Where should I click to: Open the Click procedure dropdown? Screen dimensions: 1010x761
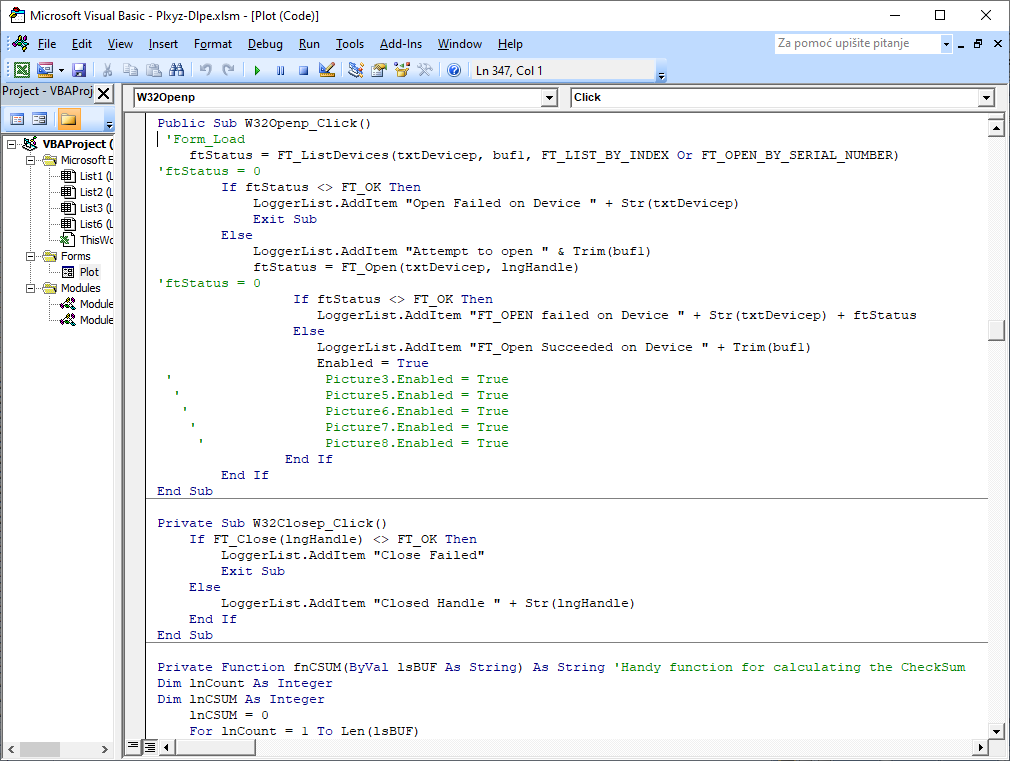(986, 97)
